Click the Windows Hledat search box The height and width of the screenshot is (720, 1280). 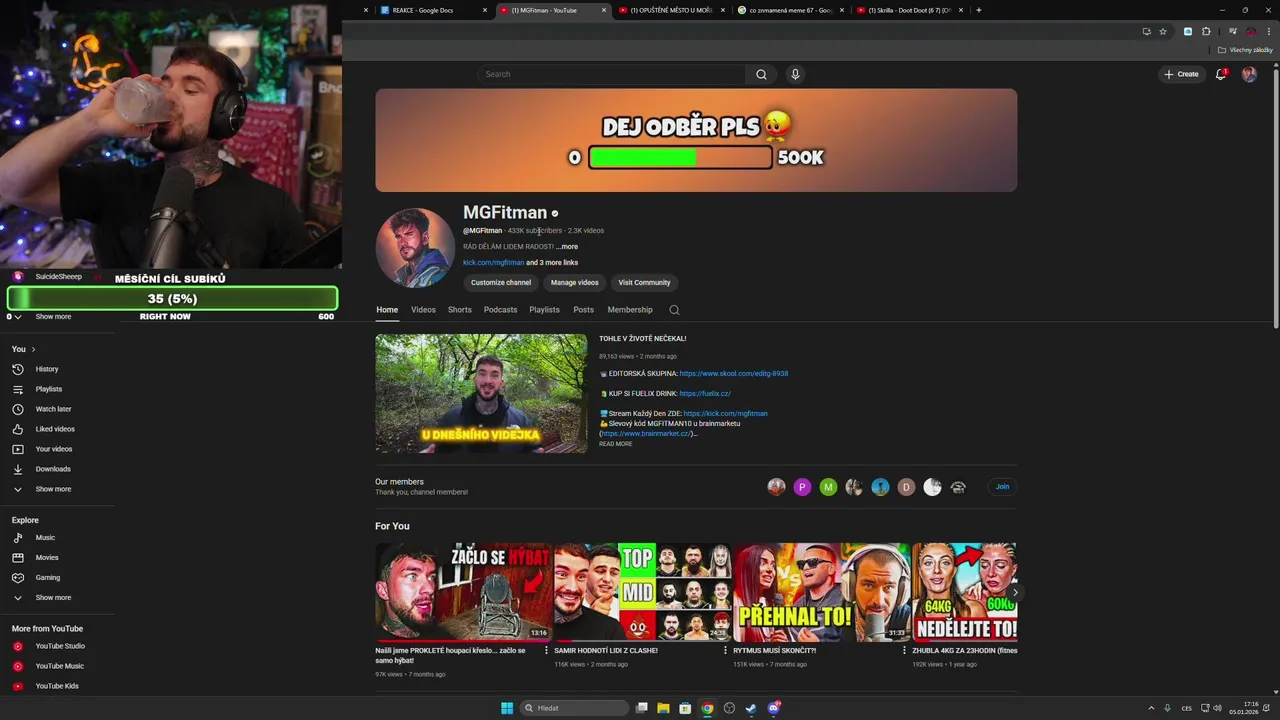pyautogui.click(x=576, y=708)
